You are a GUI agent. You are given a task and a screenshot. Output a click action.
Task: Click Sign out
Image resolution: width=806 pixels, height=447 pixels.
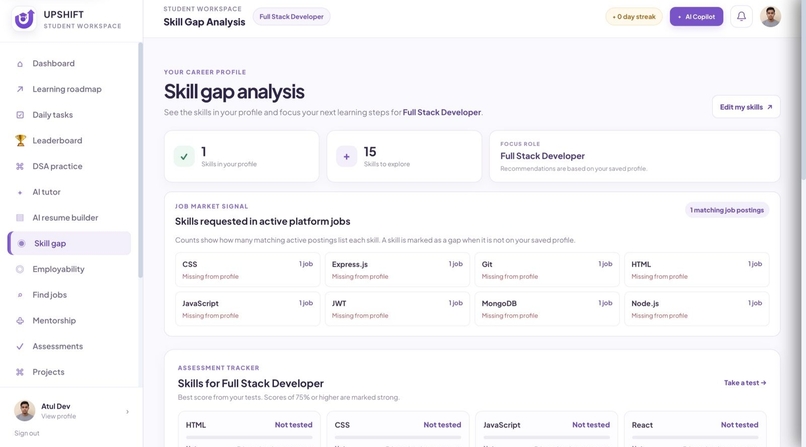pos(27,433)
